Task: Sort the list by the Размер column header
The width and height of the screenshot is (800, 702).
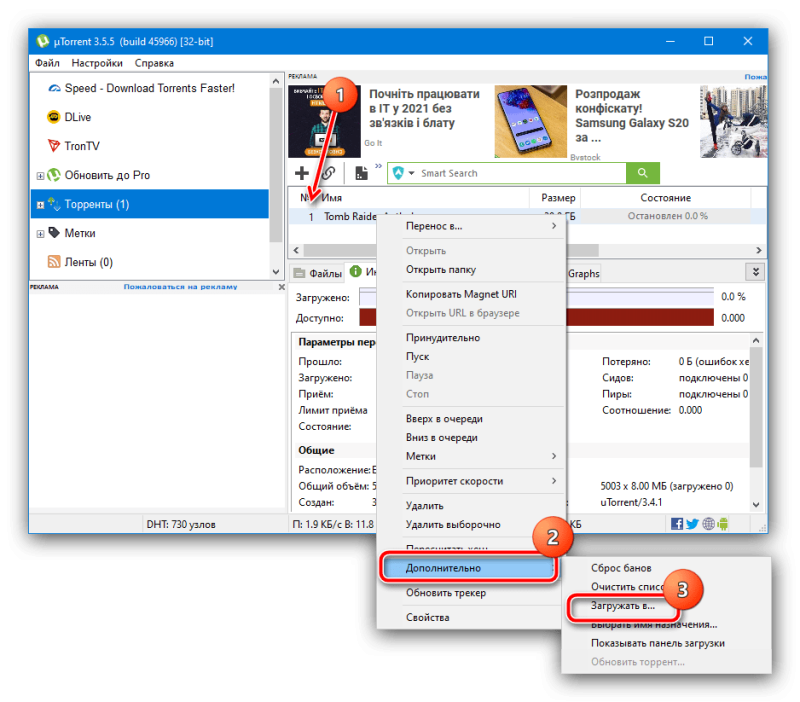Action: [x=558, y=197]
